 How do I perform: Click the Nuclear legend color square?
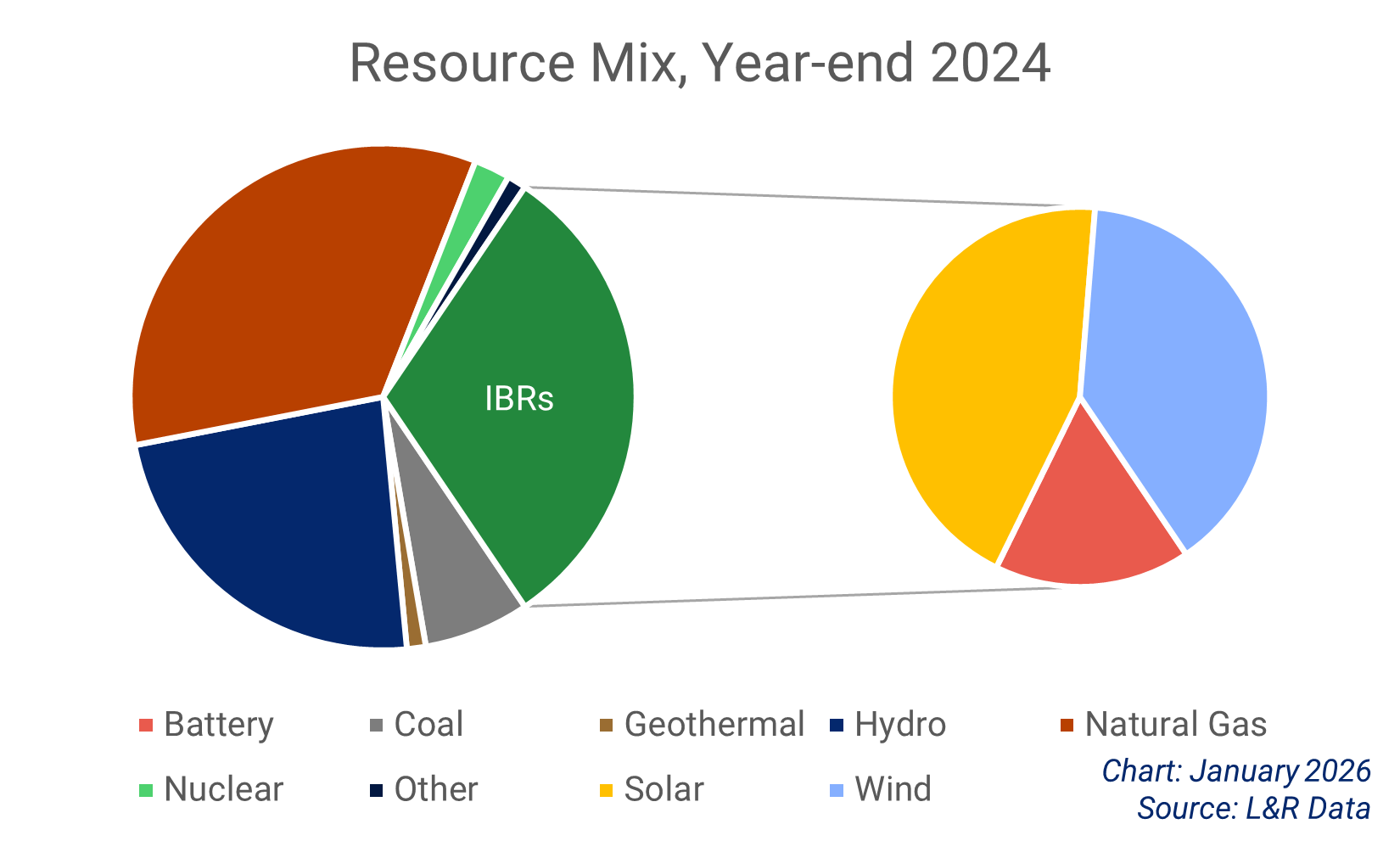click(x=146, y=789)
